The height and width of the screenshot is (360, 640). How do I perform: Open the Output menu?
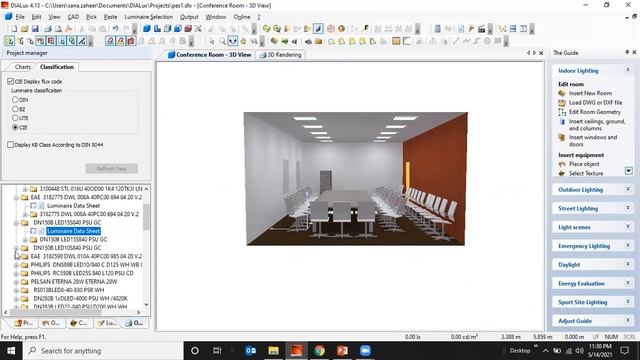coord(189,17)
